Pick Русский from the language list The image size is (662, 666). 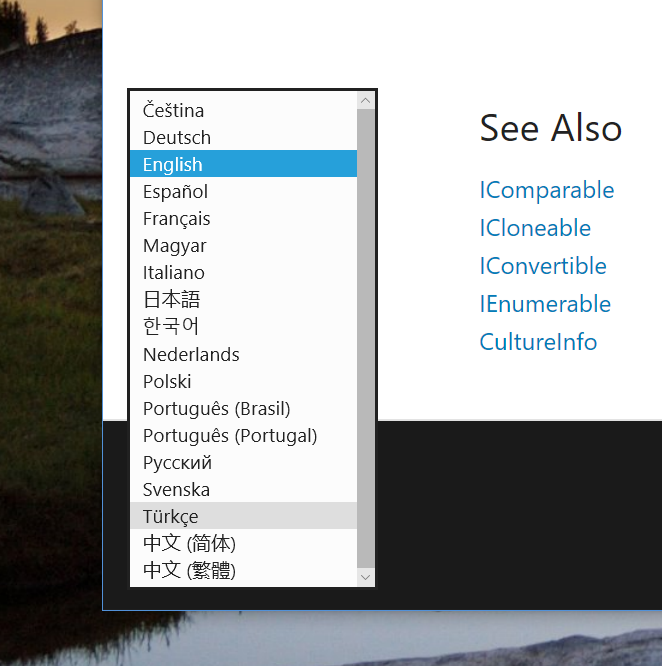243,462
